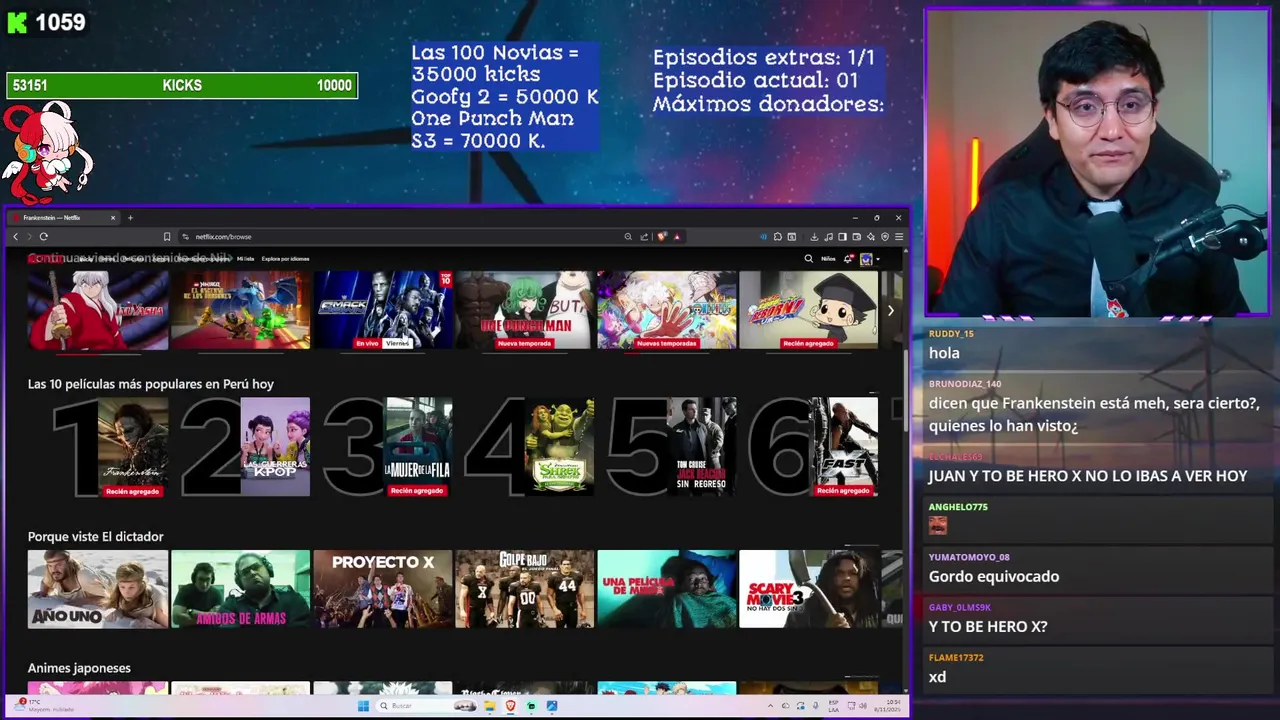This screenshot has height=720, width=1280.
Task: Open number 1 movie Frankenstein poster
Action: click(x=134, y=447)
